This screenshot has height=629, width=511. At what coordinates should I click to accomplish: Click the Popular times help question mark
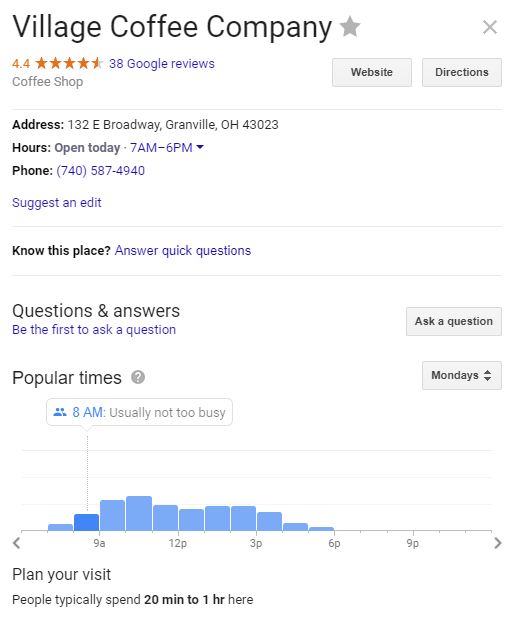click(138, 377)
